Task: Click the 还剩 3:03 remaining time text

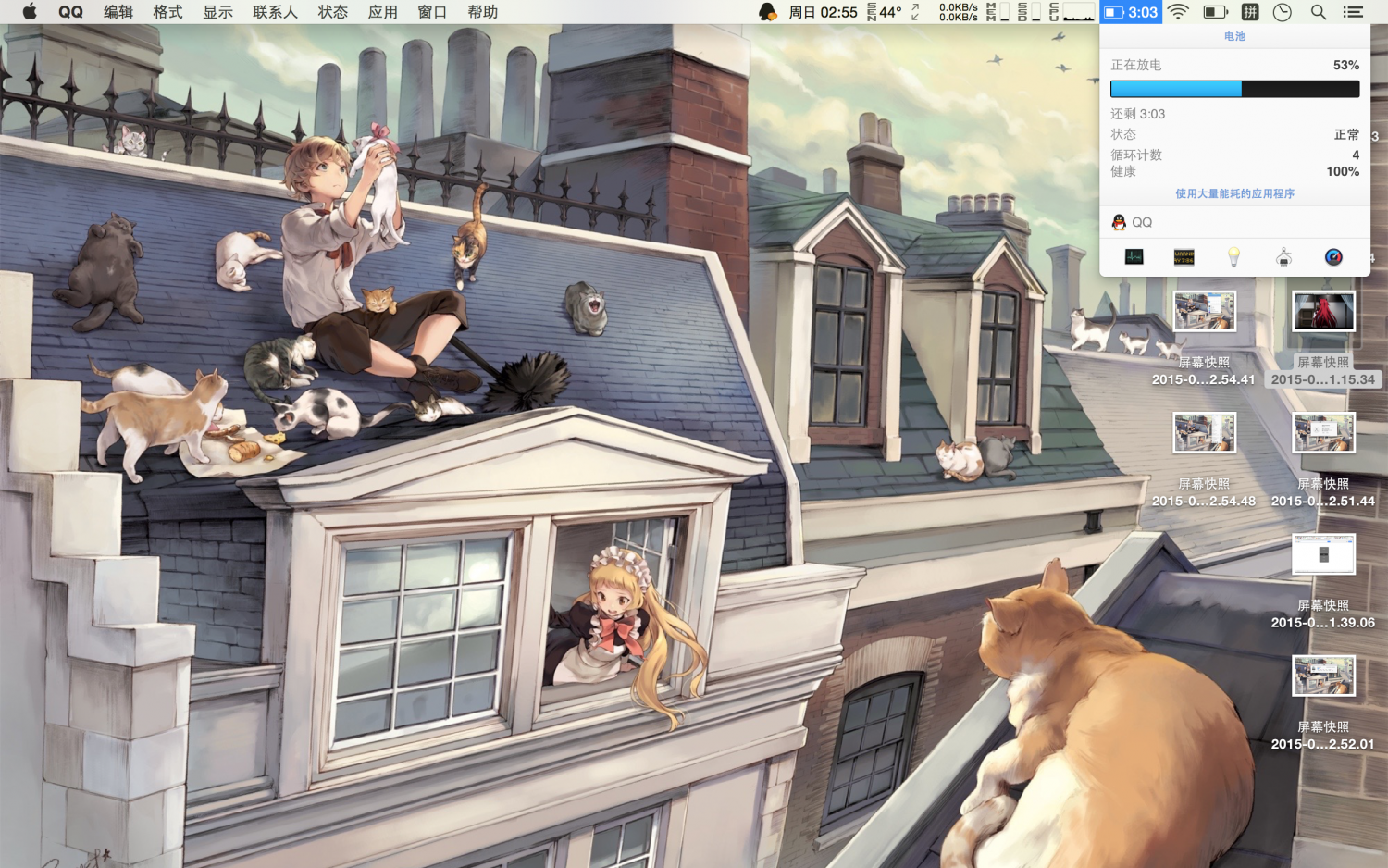Action: pyautogui.click(x=1137, y=114)
